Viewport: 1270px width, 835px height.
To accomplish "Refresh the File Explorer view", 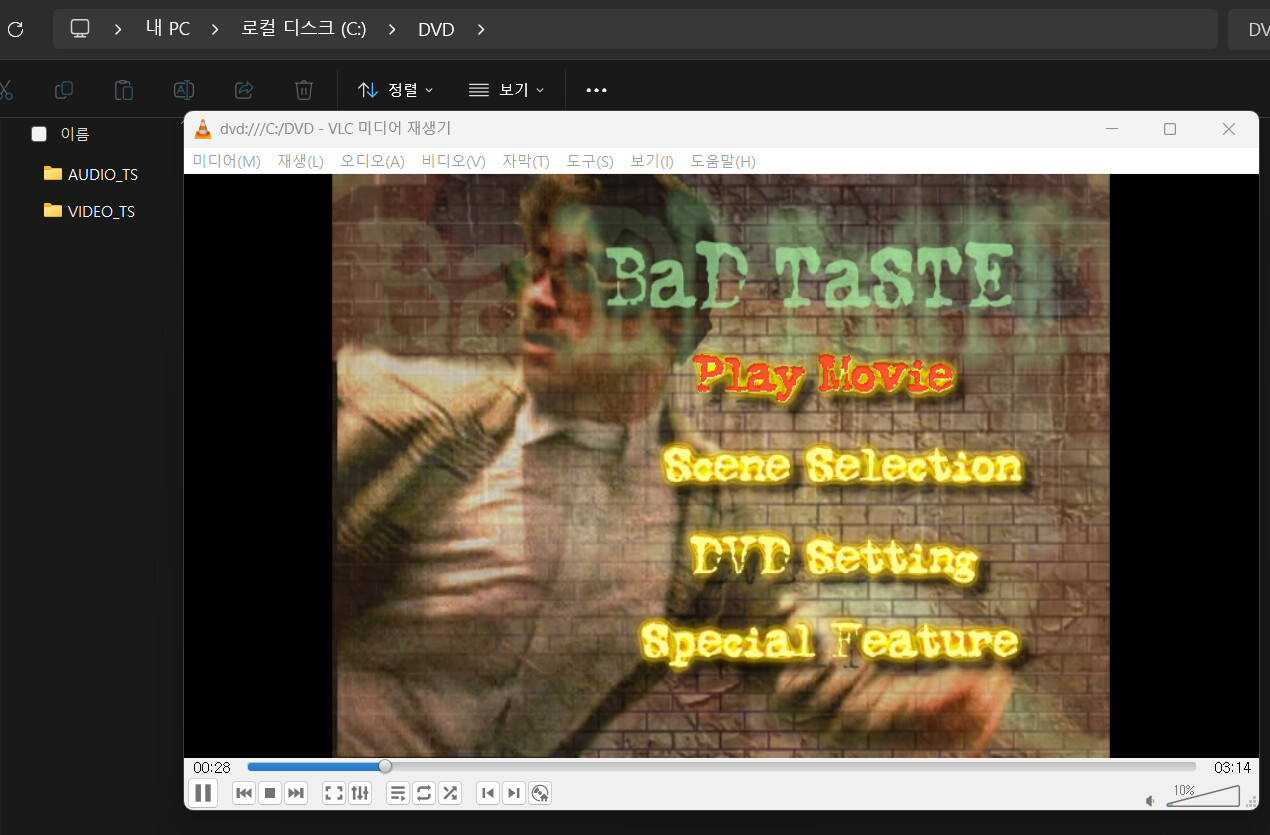I will [x=15, y=29].
